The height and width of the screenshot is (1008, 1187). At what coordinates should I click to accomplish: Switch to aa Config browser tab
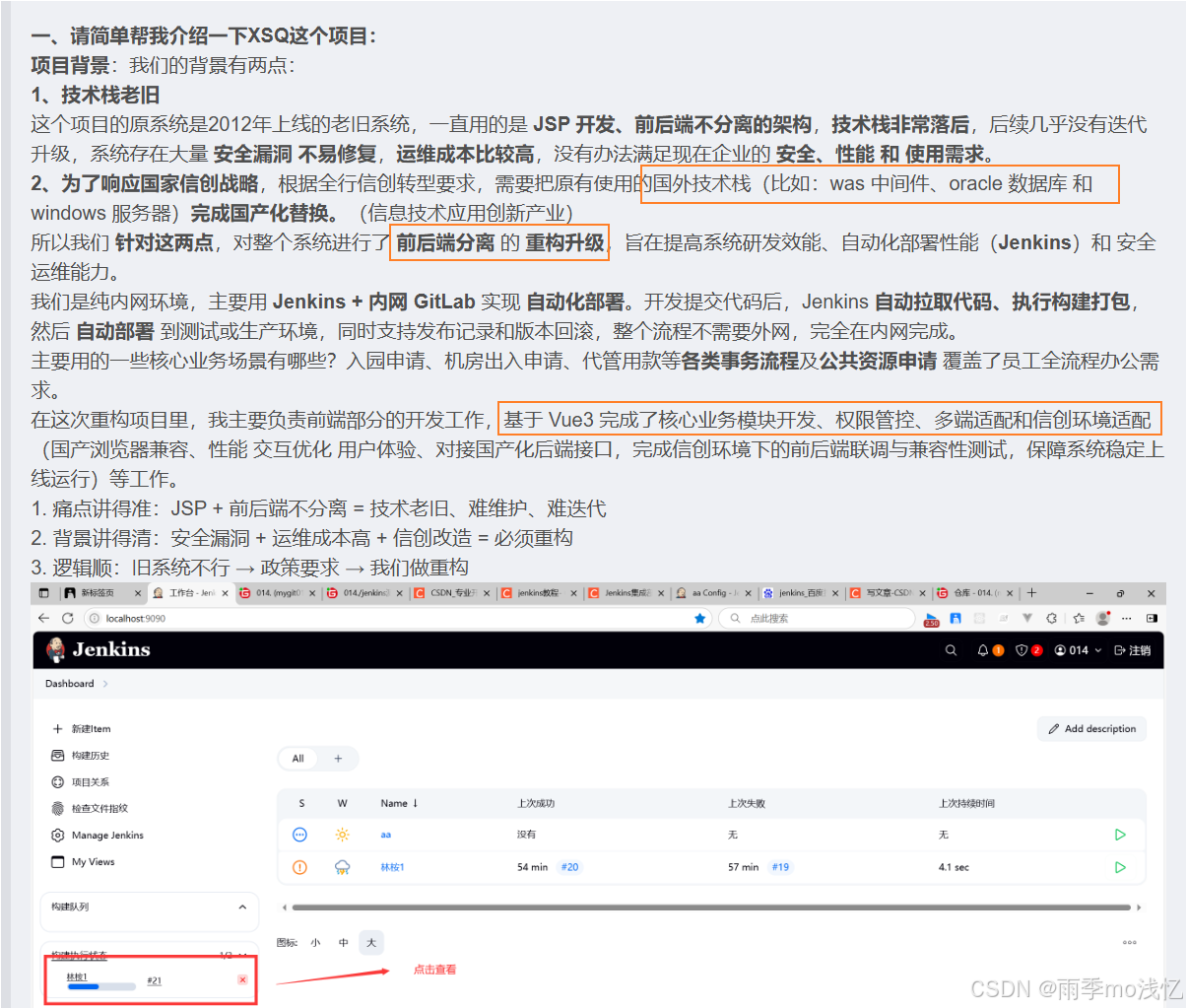pos(712,593)
